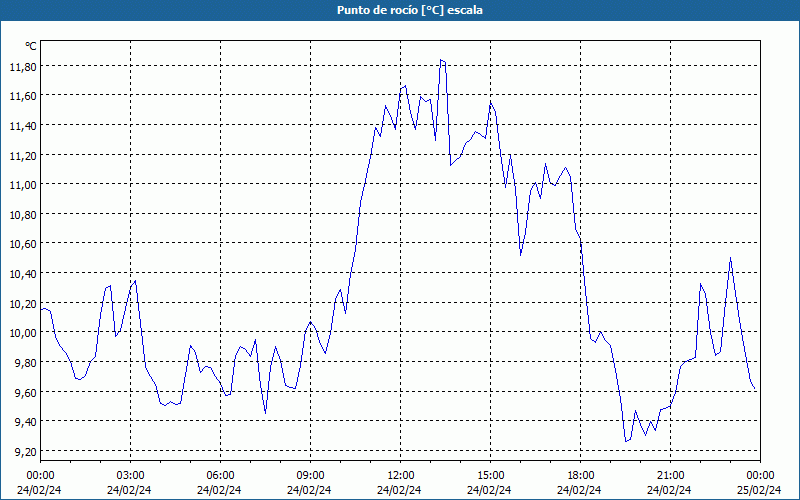Click the 10,20 y-axis label

(x=23, y=303)
